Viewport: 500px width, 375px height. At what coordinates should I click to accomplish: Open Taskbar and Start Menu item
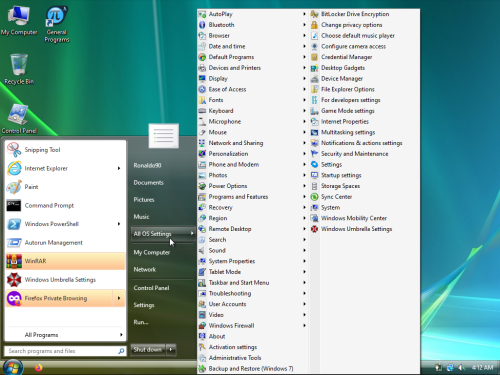(253, 283)
